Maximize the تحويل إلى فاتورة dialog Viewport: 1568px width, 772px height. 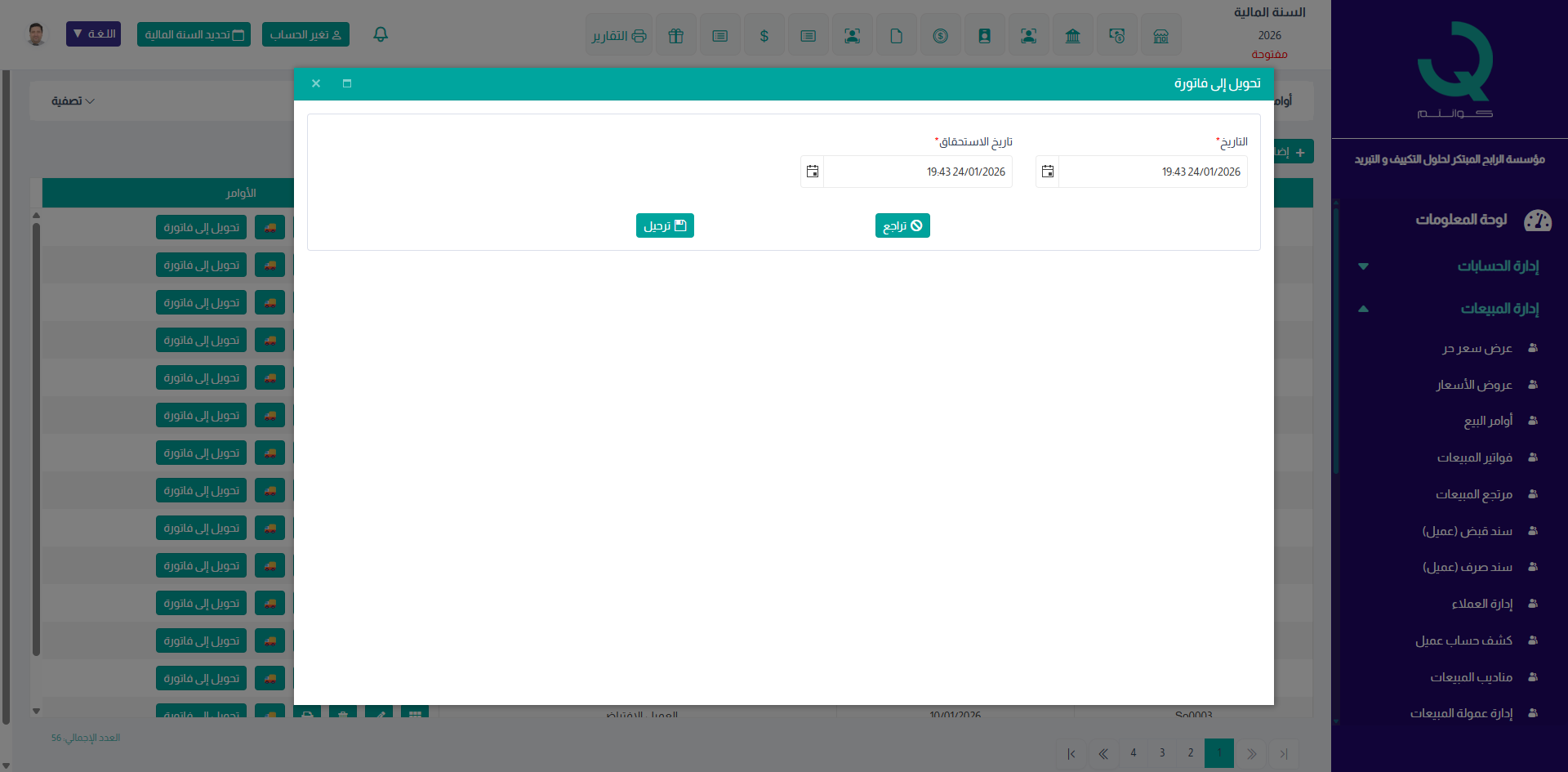coord(347,83)
